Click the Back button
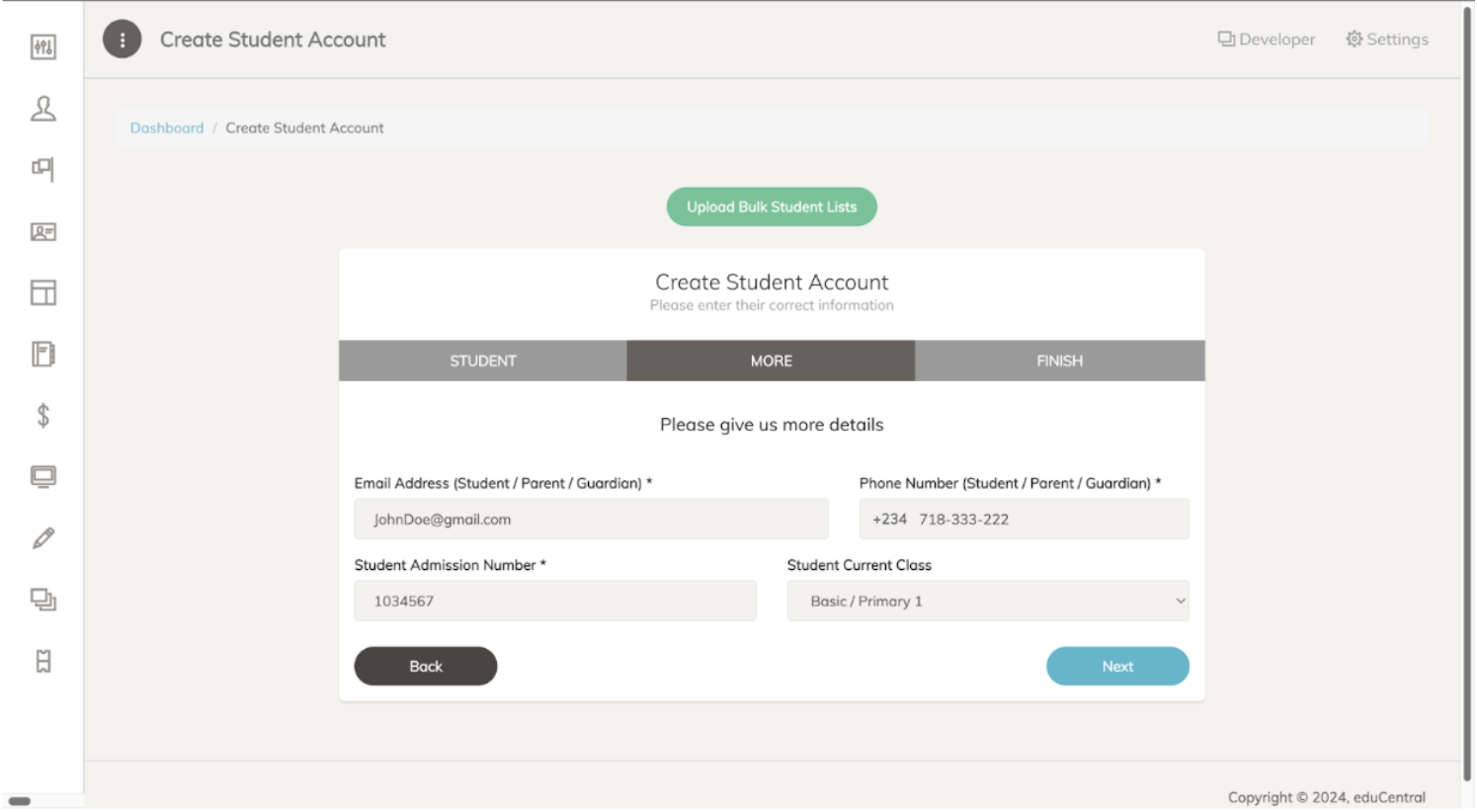Viewport: 1477px width, 812px height. [425, 667]
